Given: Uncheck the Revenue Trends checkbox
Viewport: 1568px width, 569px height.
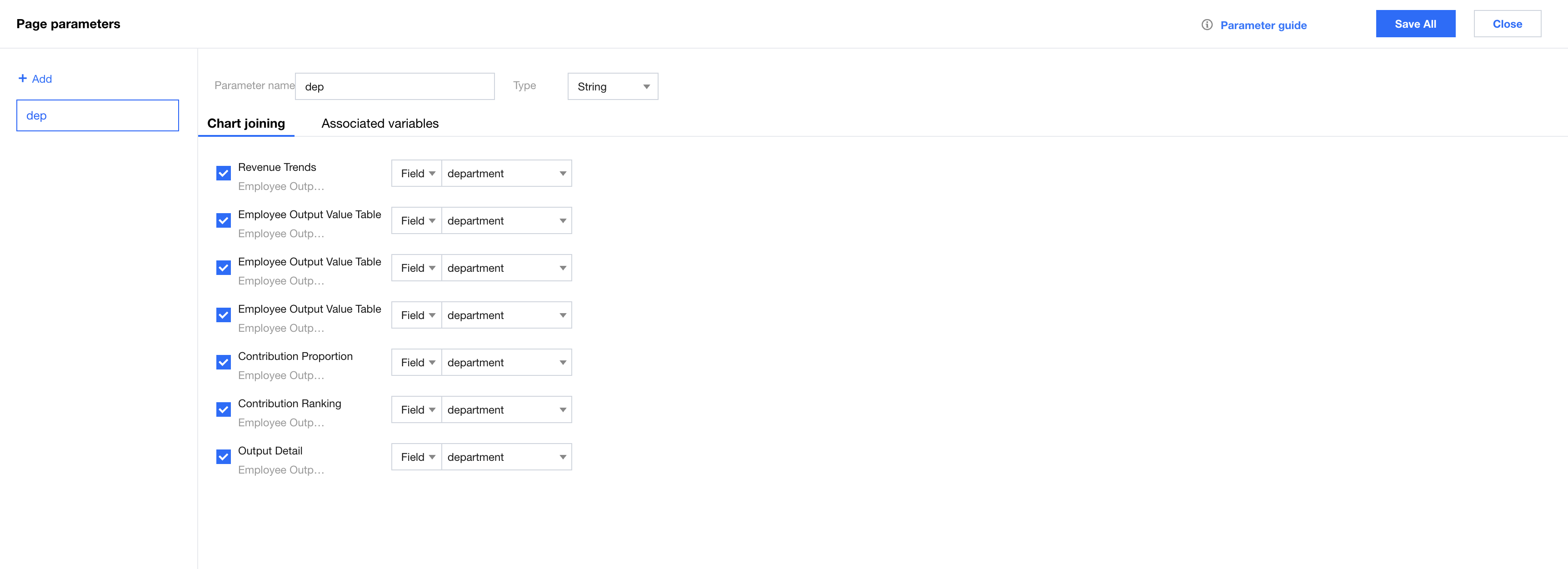Looking at the screenshot, I should tap(224, 174).
